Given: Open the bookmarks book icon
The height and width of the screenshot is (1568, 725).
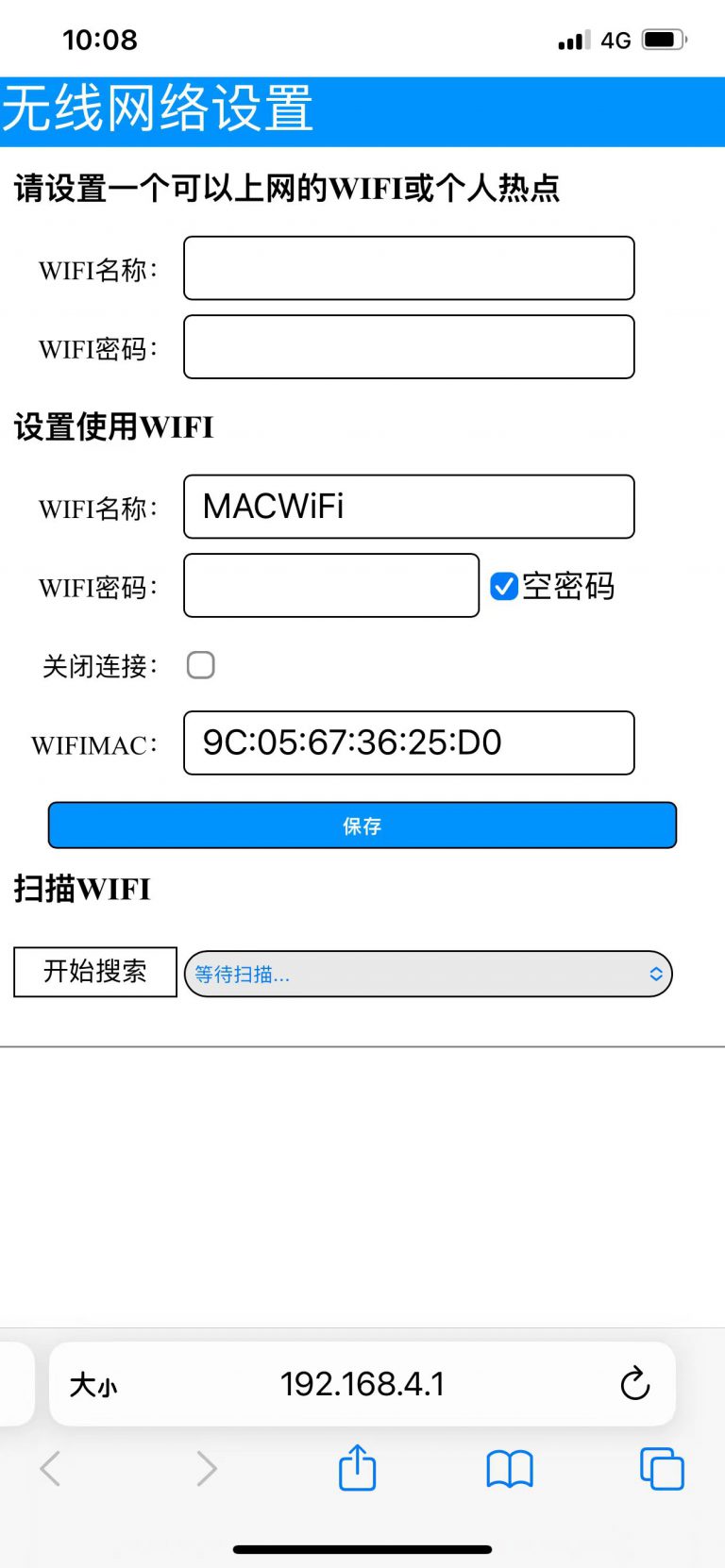Looking at the screenshot, I should (x=510, y=1469).
